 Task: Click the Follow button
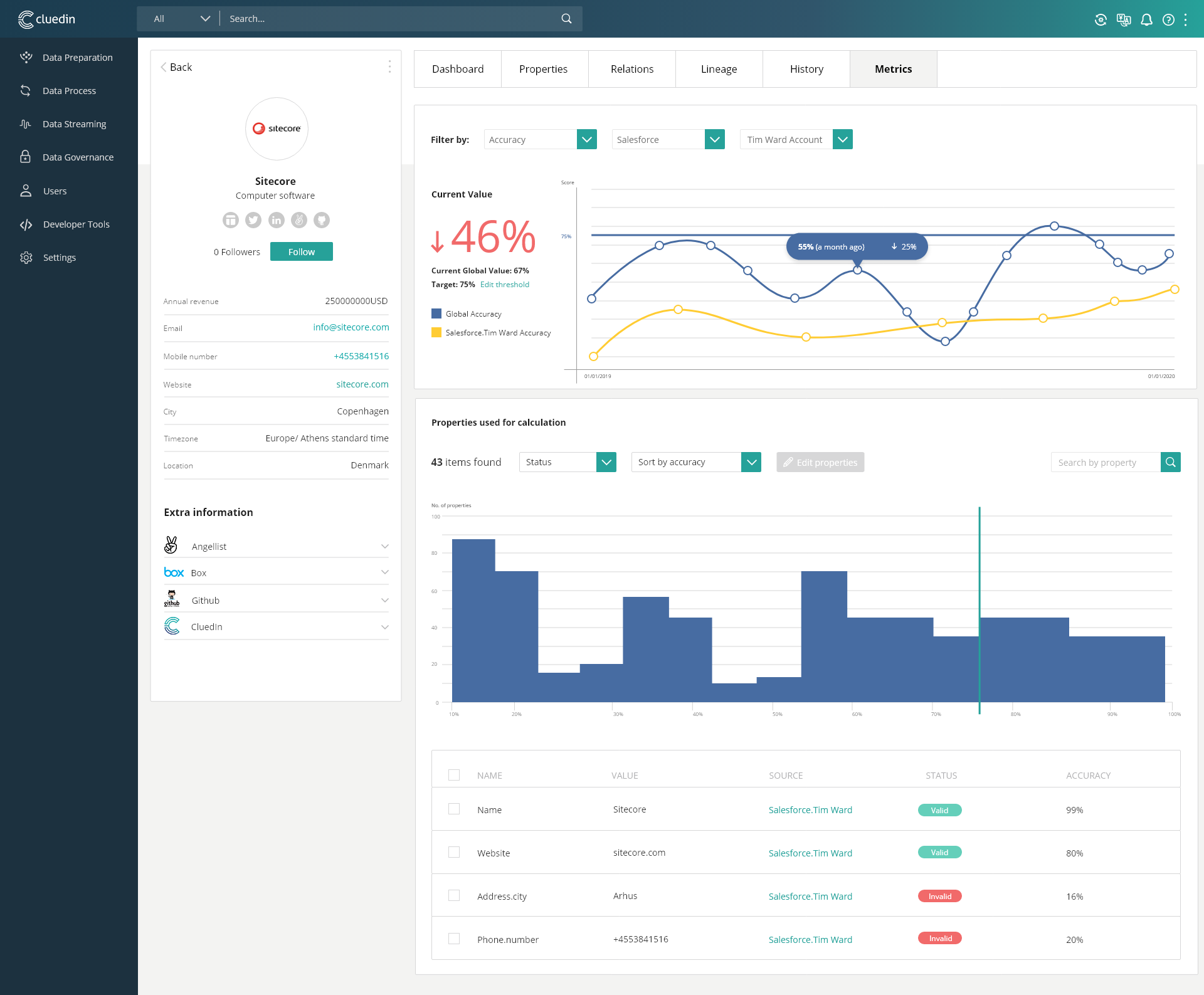pyautogui.click(x=302, y=251)
